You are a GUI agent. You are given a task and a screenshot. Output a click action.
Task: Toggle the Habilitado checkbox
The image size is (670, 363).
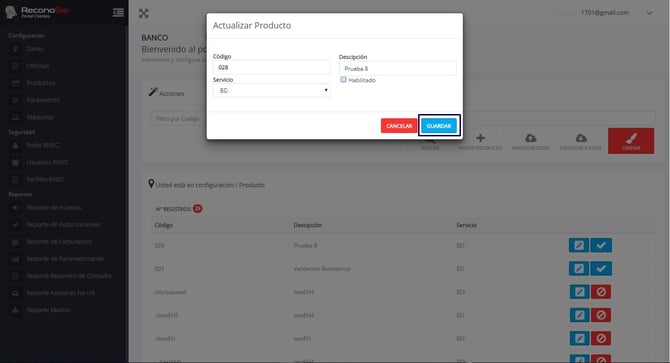pos(344,80)
